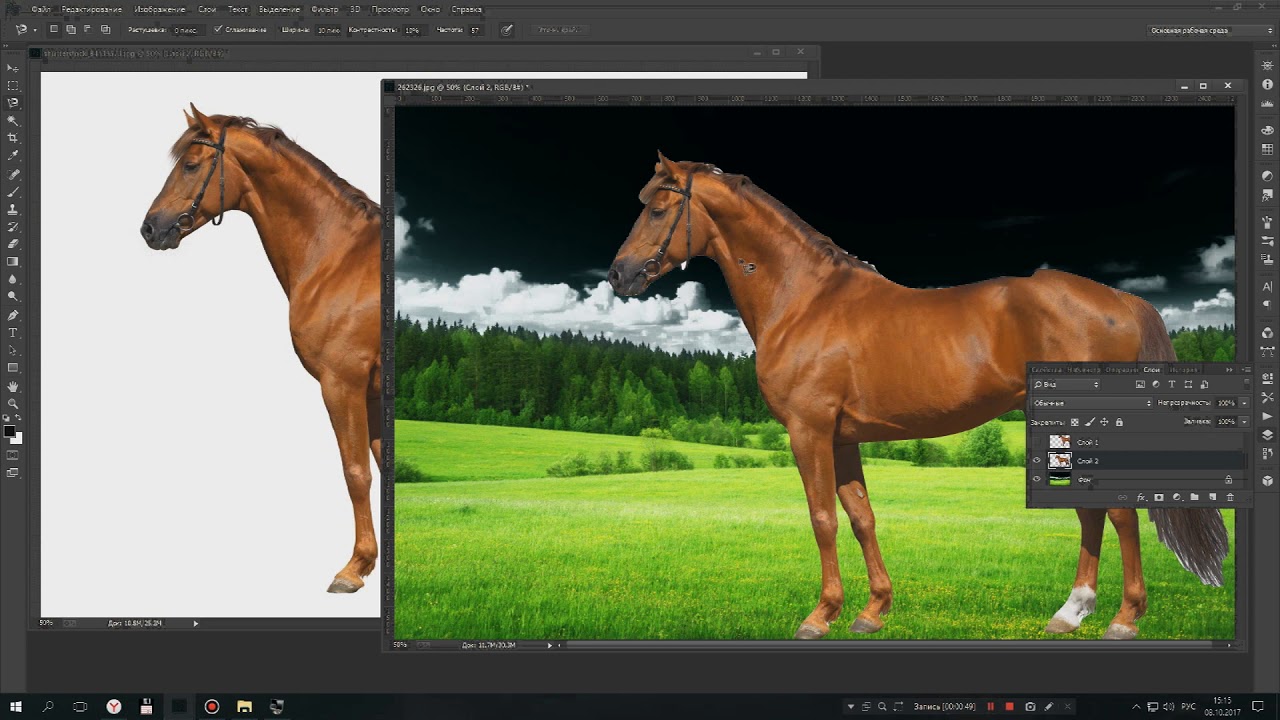Select the Слой 1 layer row
The height and width of the screenshot is (720, 1280).
[x=1140, y=442]
